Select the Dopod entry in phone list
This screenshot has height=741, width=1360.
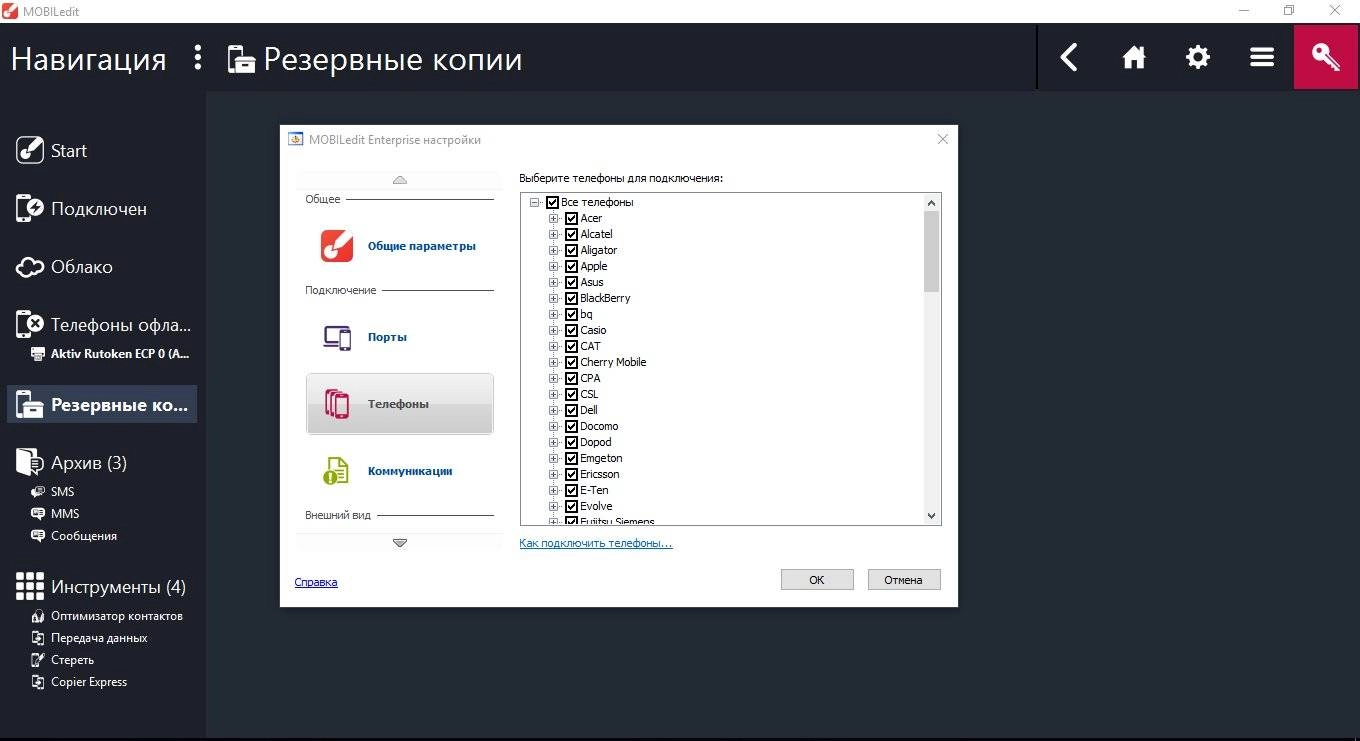tap(596, 442)
